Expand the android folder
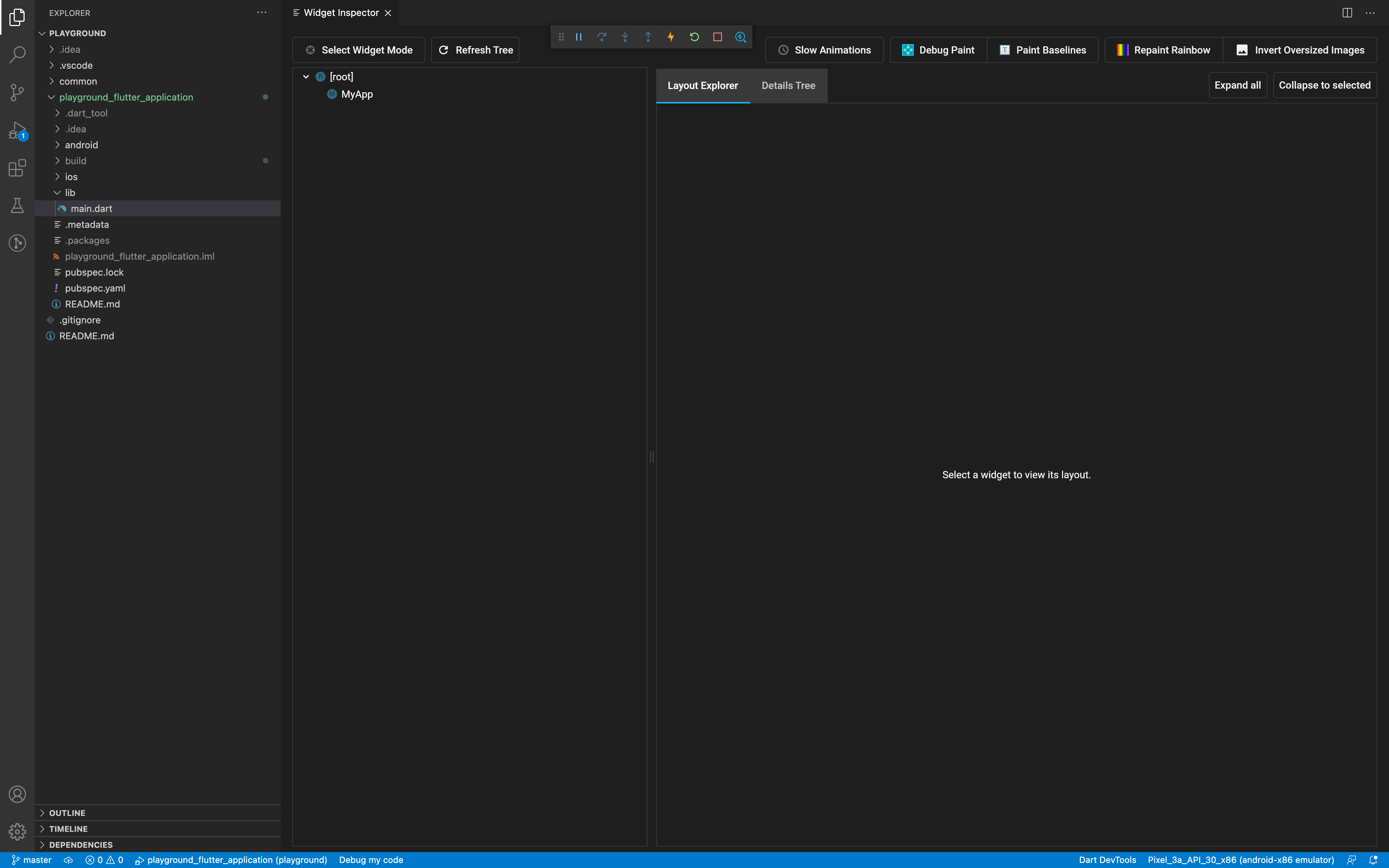The width and height of the screenshot is (1389, 868). [x=81, y=145]
